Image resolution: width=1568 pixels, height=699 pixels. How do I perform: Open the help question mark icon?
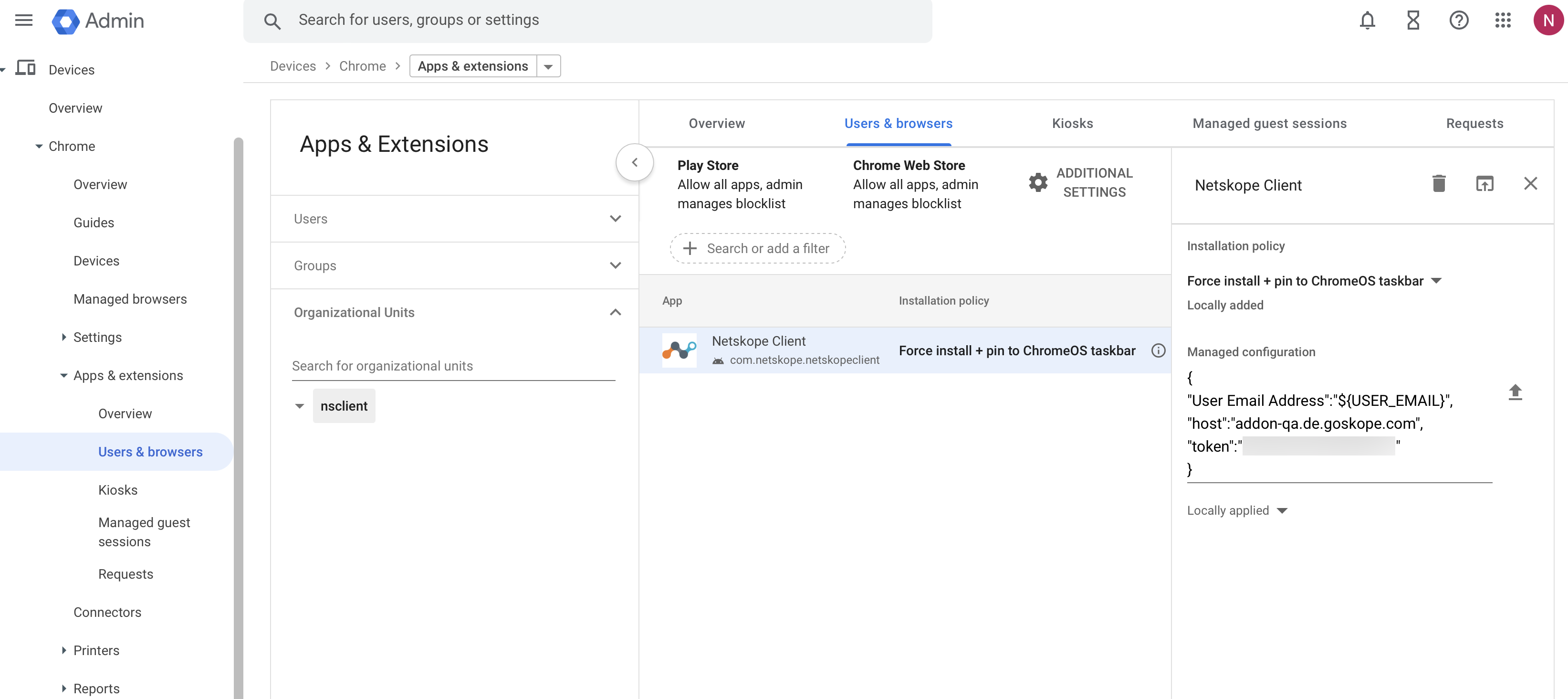coord(1458,21)
